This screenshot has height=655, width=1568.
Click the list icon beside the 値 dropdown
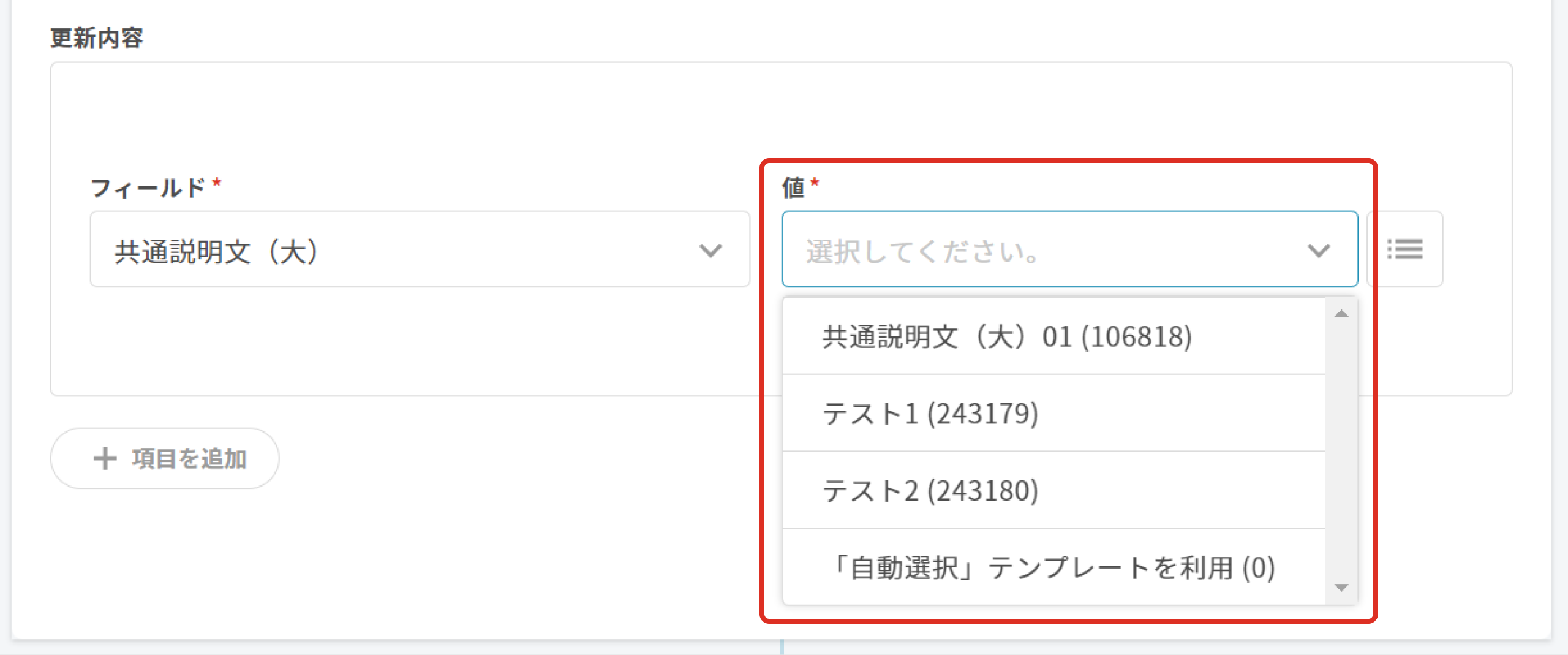click(x=1404, y=249)
